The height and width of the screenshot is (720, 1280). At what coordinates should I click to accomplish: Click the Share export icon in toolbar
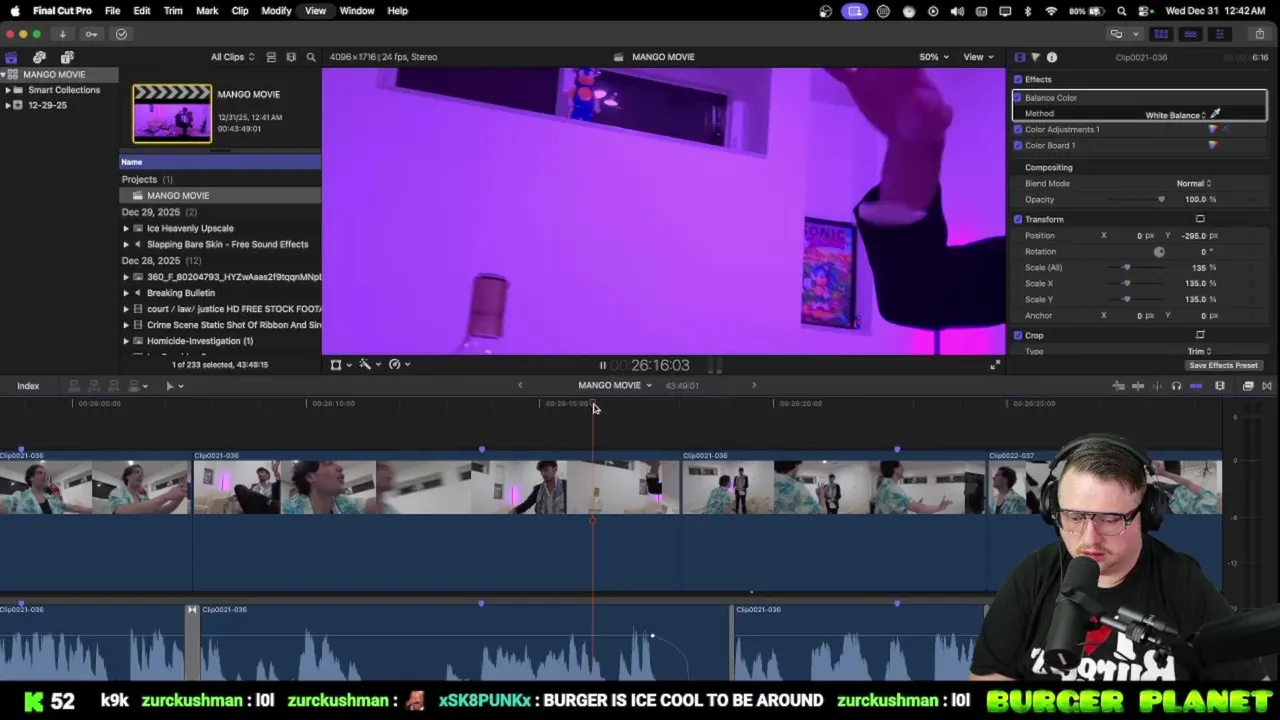point(1259,34)
